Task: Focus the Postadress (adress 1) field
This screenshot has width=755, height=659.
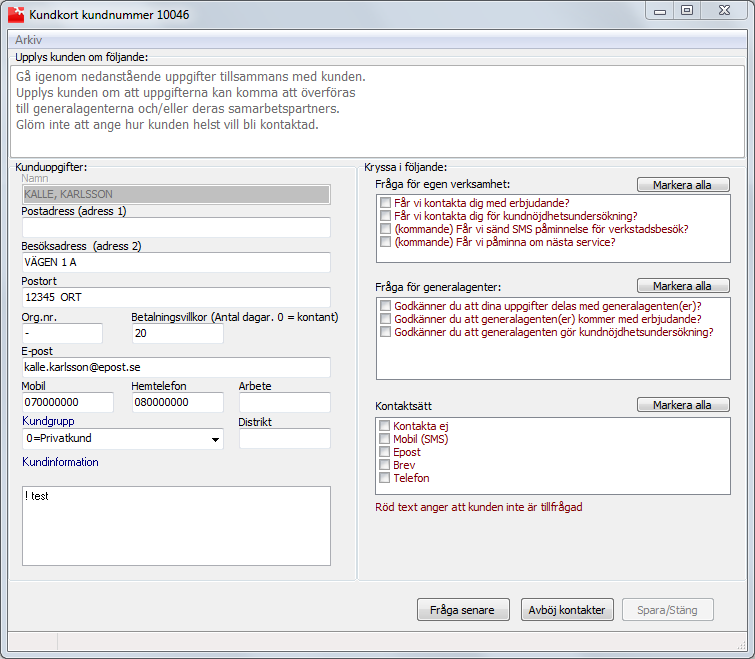Action: pyautogui.click(x=176, y=227)
